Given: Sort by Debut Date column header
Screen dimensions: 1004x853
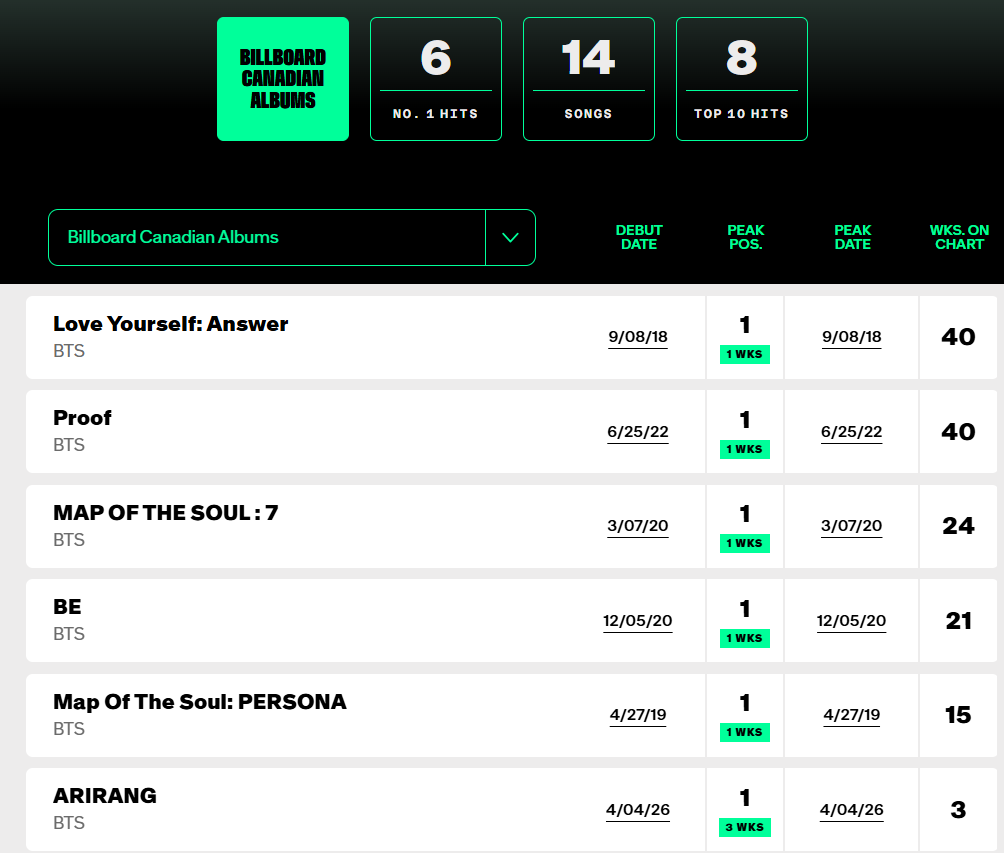Looking at the screenshot, I should pos(639,237).
